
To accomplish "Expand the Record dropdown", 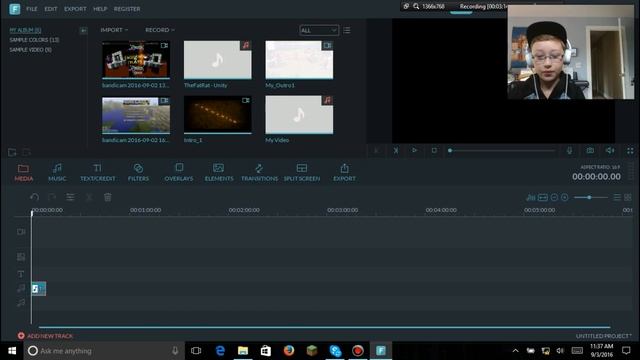I will [x=160, y=30].
